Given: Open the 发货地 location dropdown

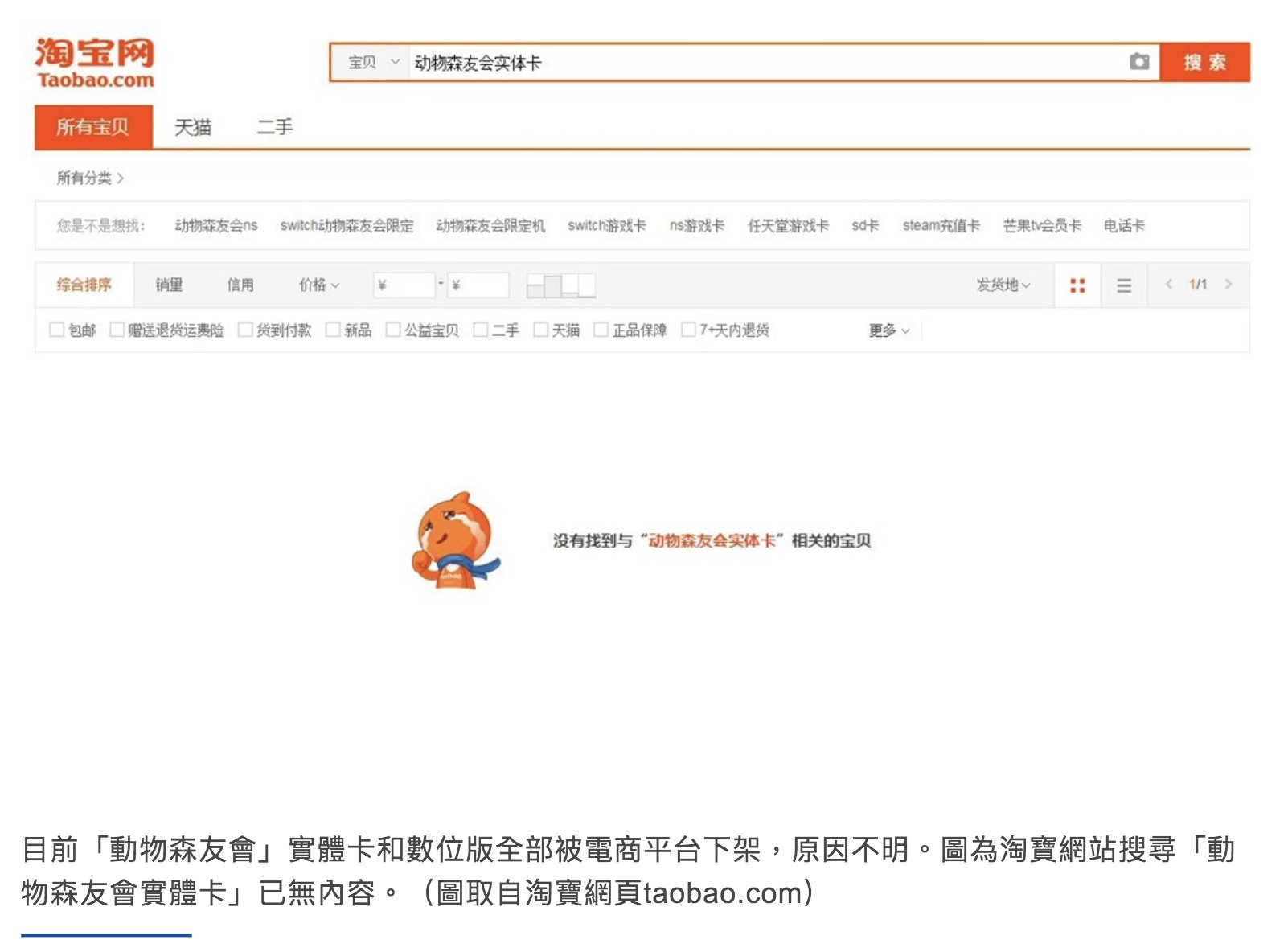Looking at the screenshot, I should tap(1003, 285).
